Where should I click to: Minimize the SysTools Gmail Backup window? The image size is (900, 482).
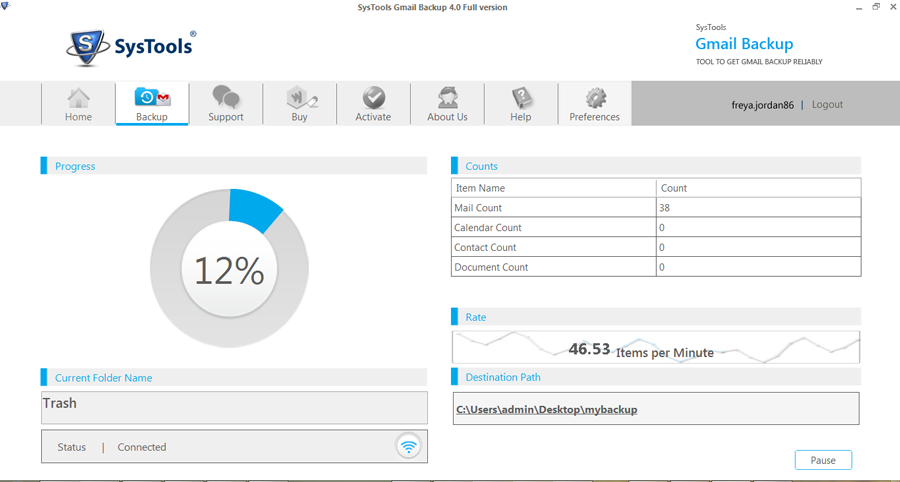point(859,8)
